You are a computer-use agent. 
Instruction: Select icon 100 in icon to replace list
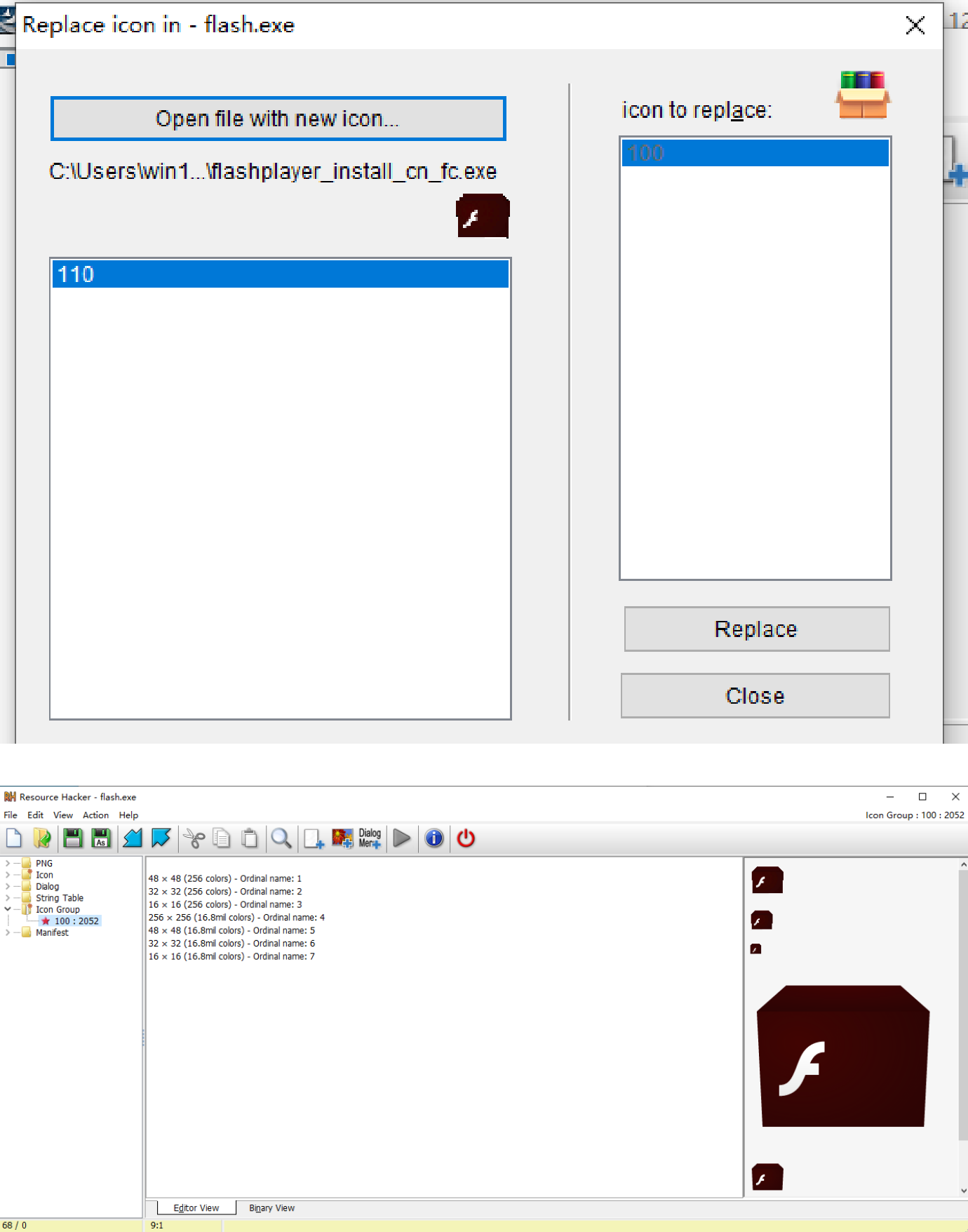coord(755,153)
